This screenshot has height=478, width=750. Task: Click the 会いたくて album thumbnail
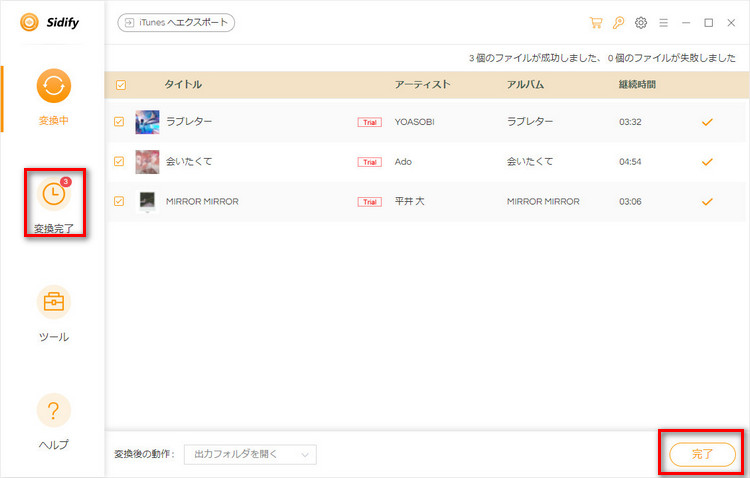147,161
